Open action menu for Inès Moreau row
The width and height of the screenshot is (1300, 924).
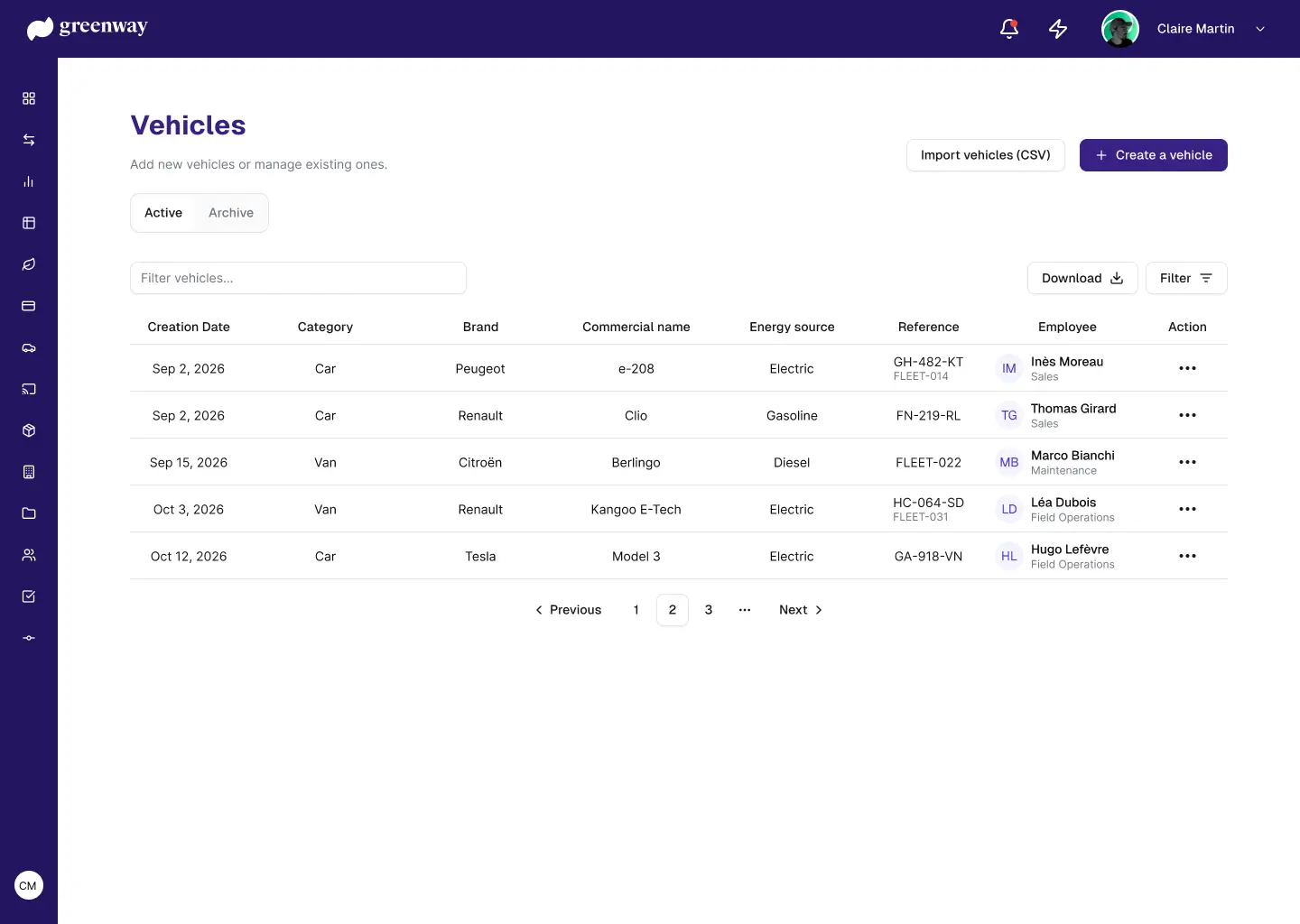click(x=1187, y=368)
